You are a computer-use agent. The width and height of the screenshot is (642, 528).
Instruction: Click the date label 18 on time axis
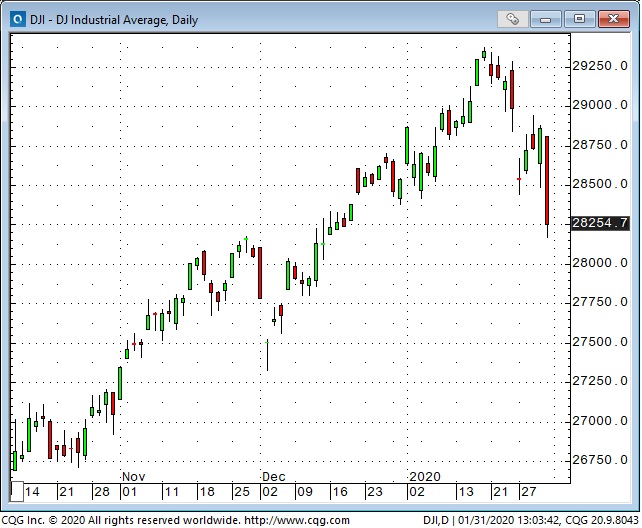tap(207, 492)
